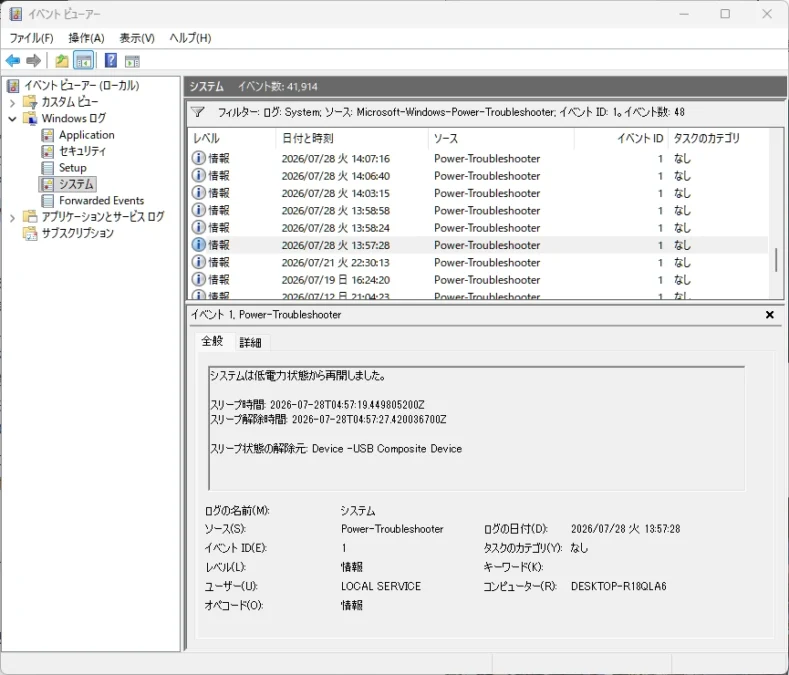Click the ログの日付 value 13:57:28

[x=625, y=529]
